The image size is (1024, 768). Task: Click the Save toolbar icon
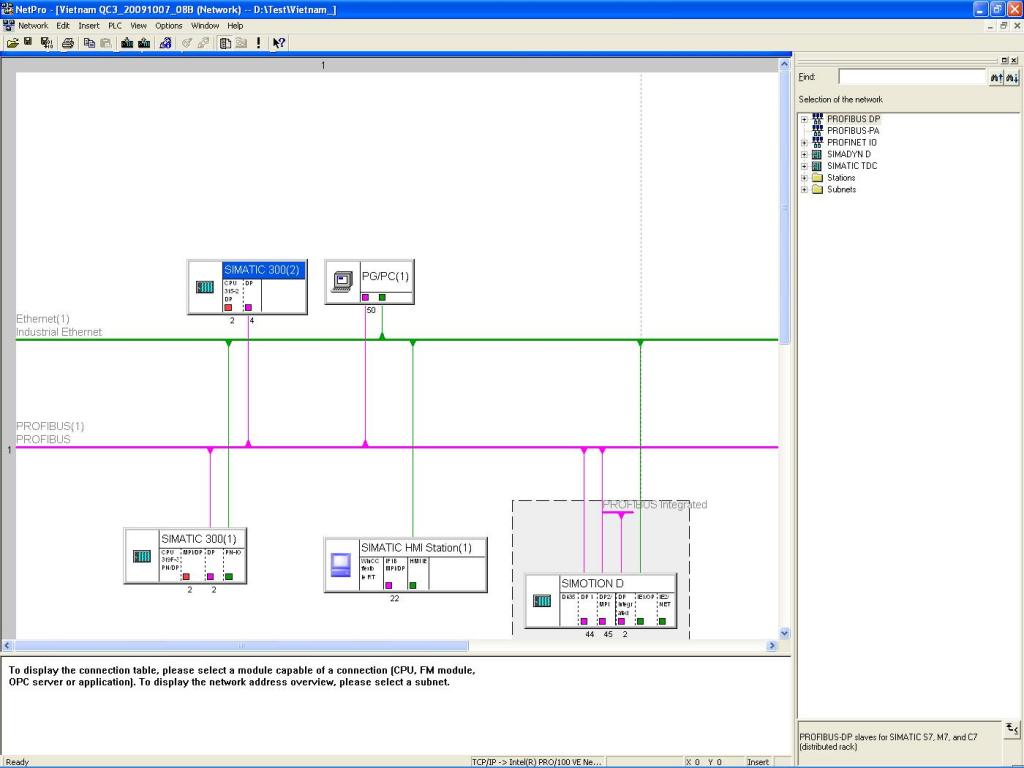pyautogui.click(x=28, y=42)
